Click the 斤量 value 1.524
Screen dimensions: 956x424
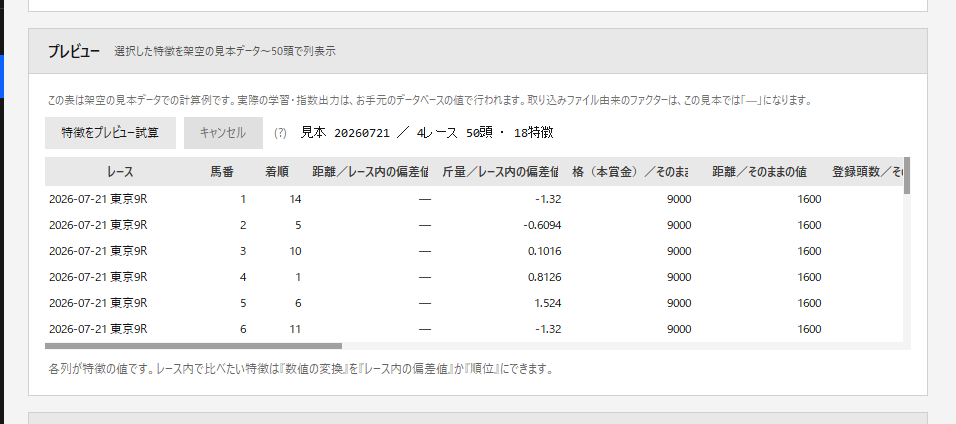[x=549, y=303]
